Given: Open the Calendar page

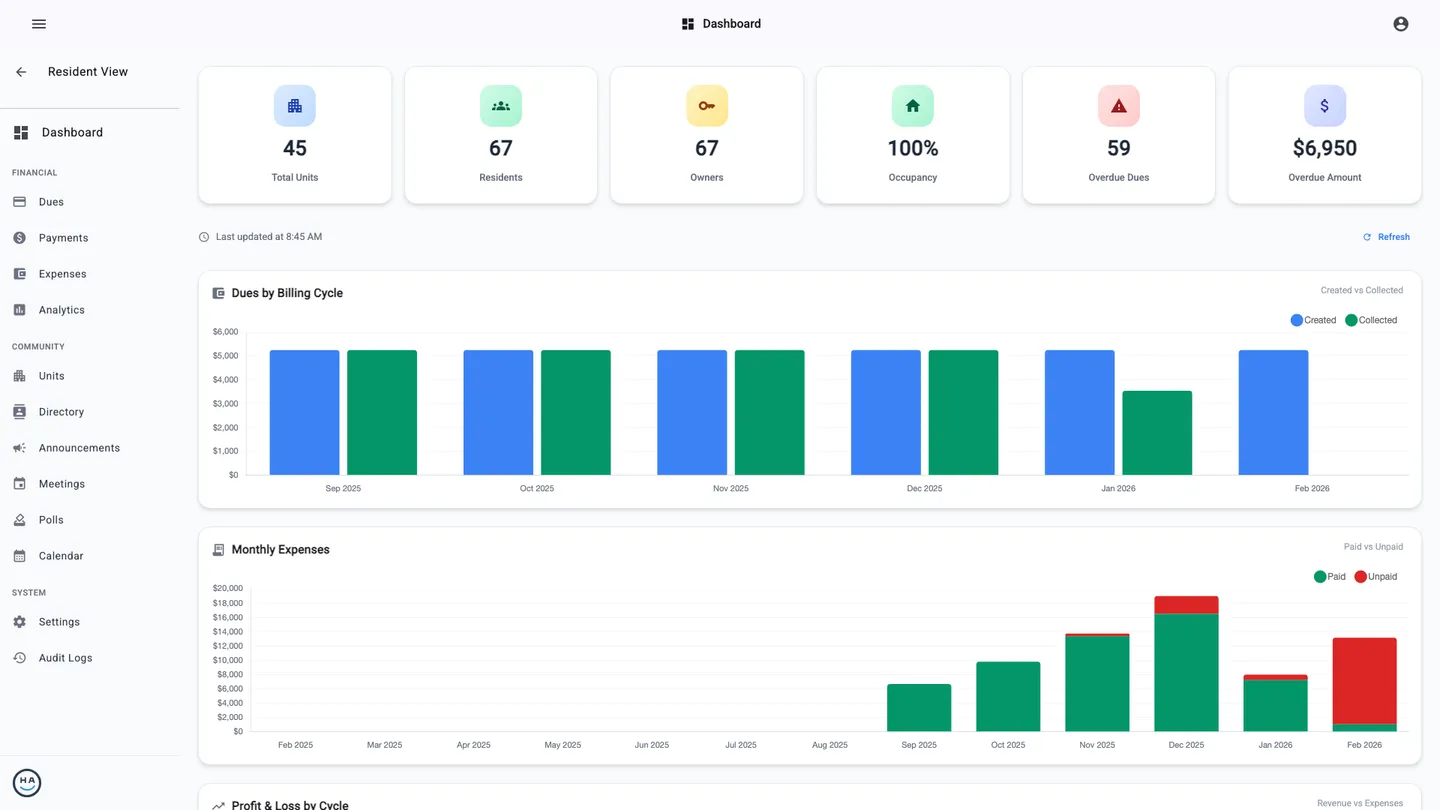Looking at the screenshot, I should (x=90, y=556).
